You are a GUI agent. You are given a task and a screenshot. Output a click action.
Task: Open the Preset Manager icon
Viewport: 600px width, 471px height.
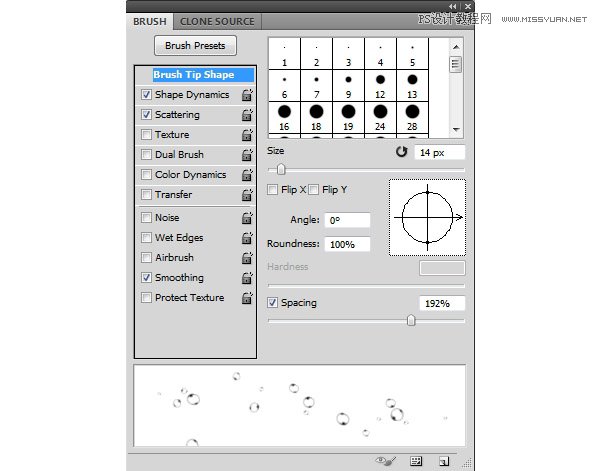[417, 461]
